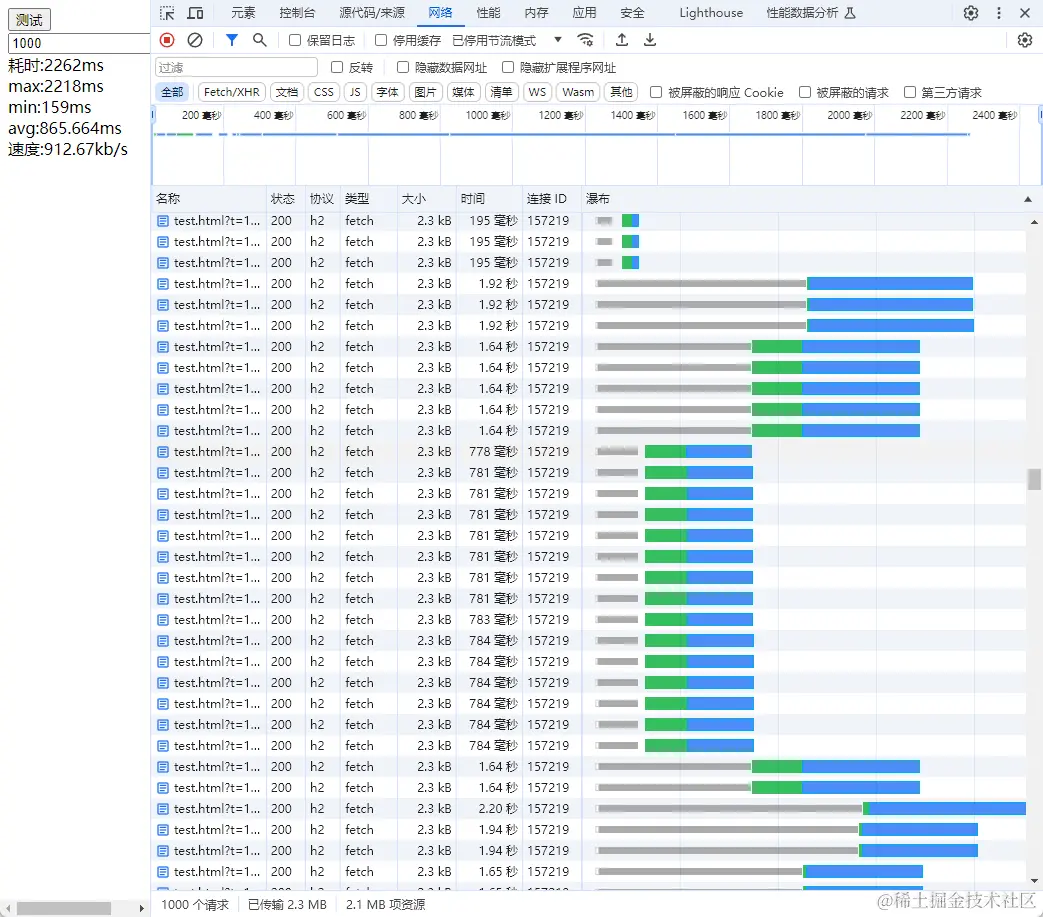The image size is (1043, 917).
Task: Click the request list vertical scrollbar thumb
Action: click(x=1034, y=479)
